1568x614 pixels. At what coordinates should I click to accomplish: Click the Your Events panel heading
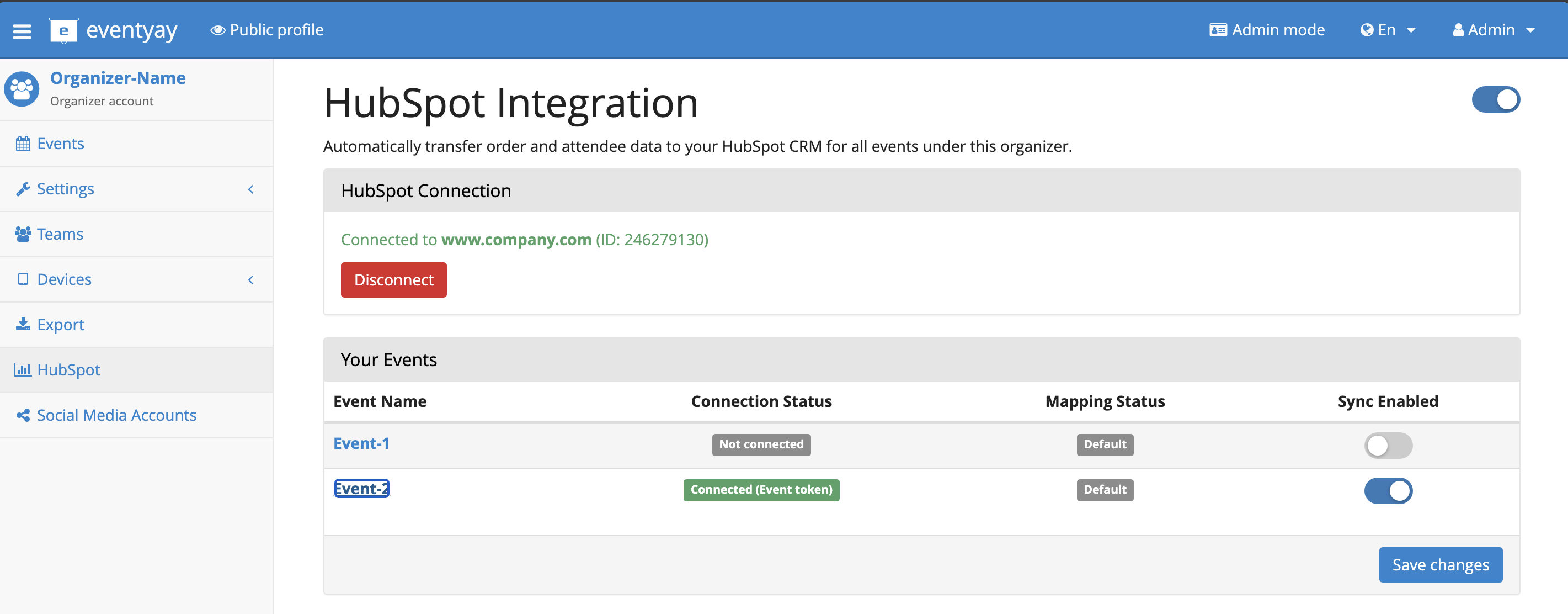point(388,360)
